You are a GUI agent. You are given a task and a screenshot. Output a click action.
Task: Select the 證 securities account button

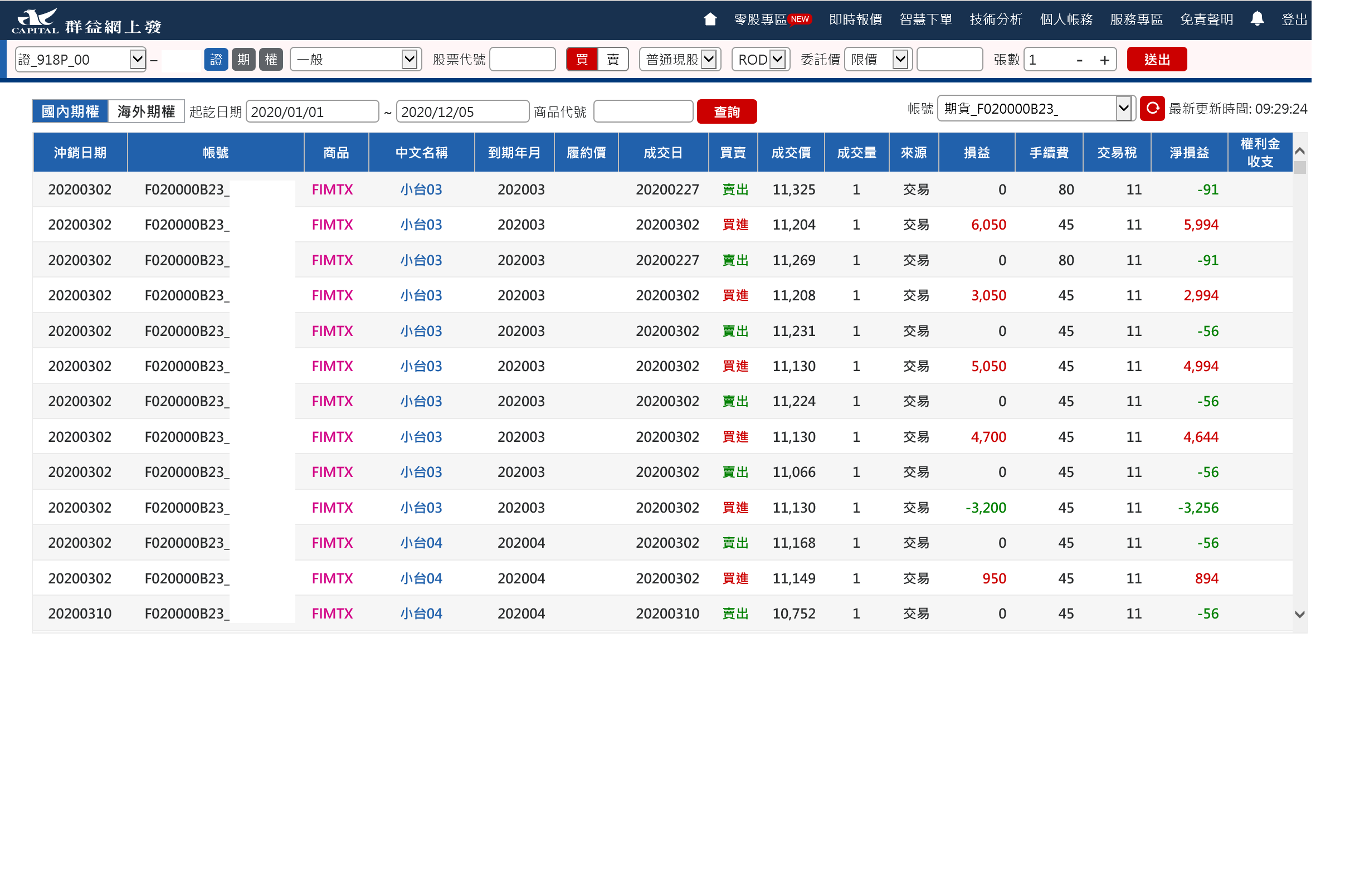(x=216, y=60)
